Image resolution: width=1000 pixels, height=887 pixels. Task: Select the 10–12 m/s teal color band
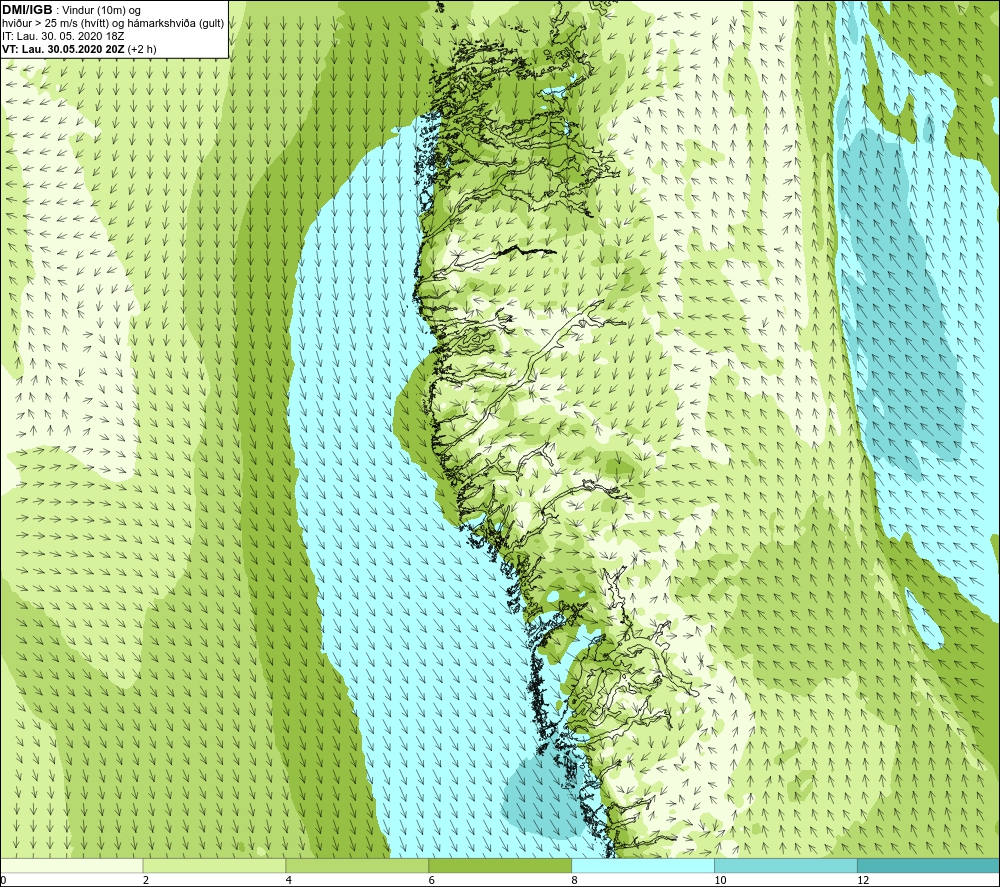(x=786, y=865)
